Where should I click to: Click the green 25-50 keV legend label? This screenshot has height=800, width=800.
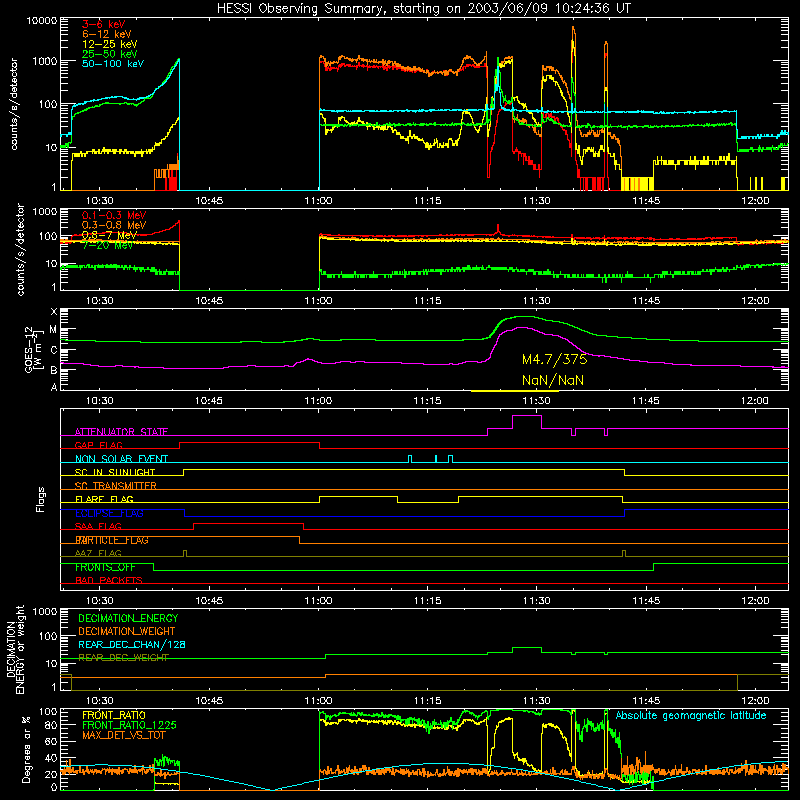(109, 54)
